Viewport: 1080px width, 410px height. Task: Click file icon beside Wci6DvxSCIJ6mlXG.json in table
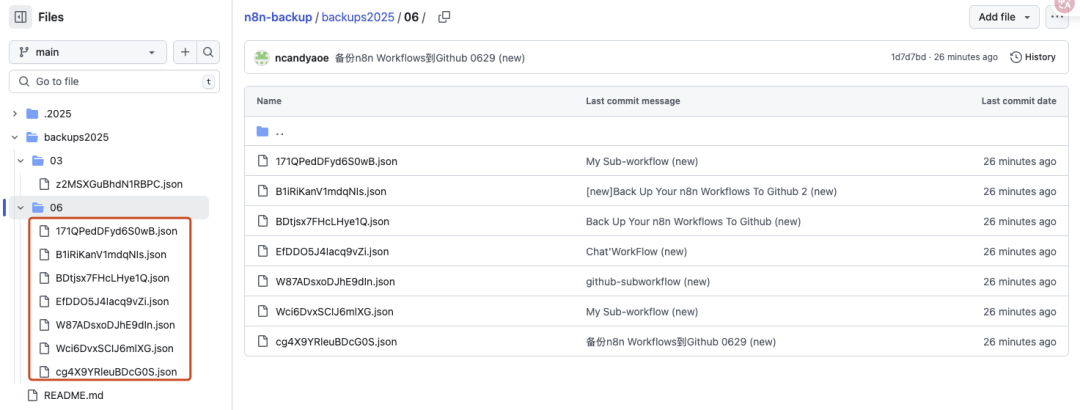(262, 311)
